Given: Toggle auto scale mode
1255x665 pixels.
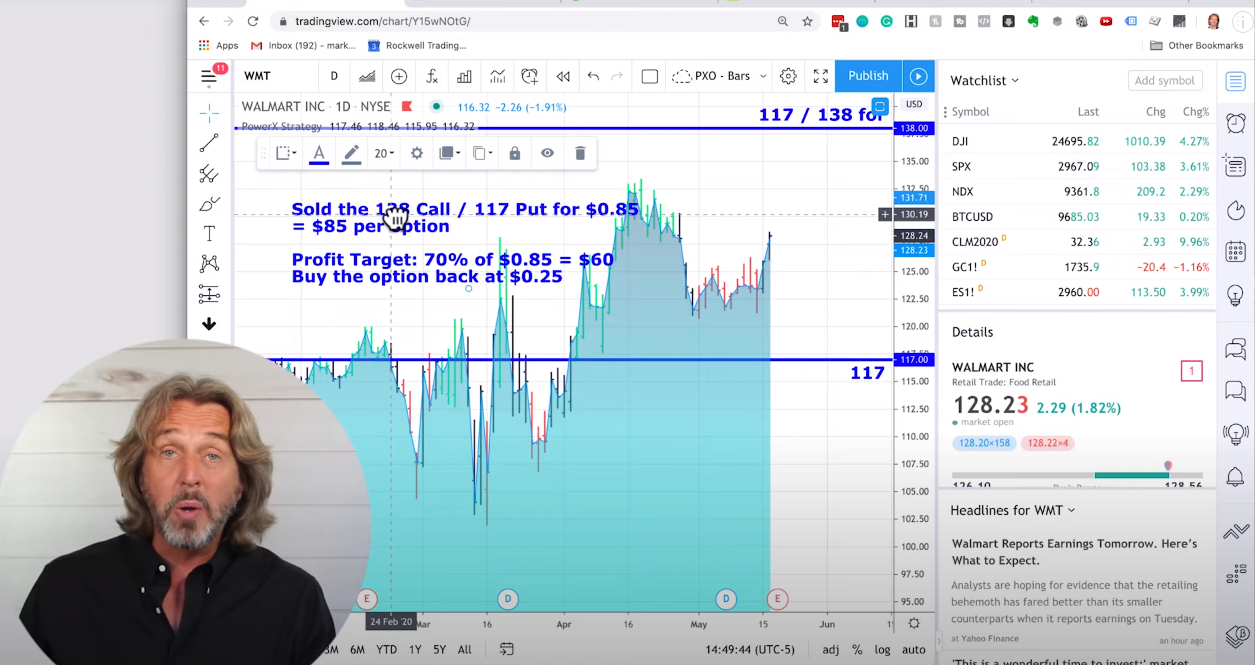Looking at the screenshot, I should pos(913,649).
